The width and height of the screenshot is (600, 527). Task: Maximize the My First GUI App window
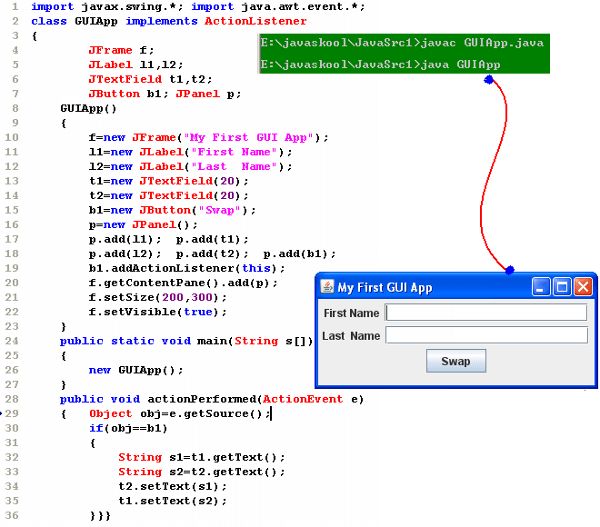562,287
